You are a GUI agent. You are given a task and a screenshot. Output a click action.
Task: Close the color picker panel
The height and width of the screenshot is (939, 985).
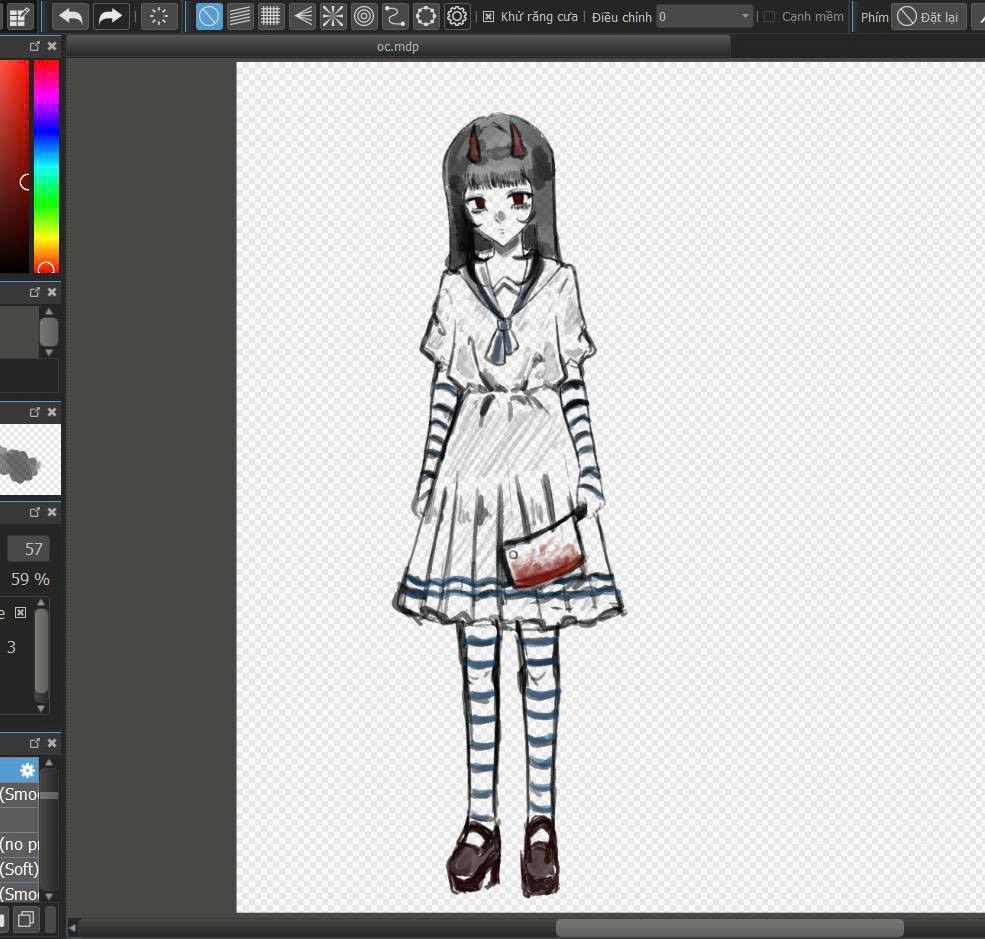[52, 46]
